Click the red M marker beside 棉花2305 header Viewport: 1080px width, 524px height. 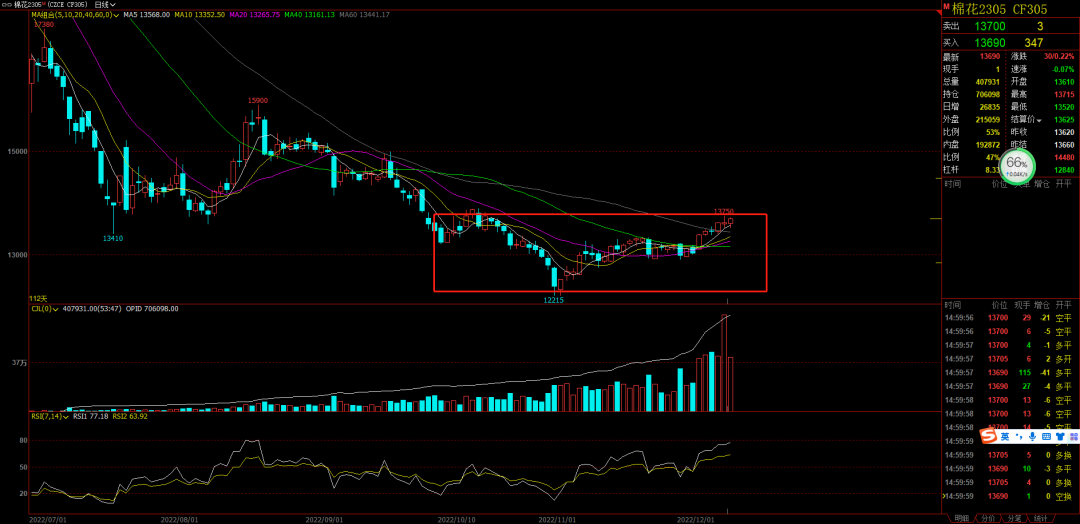click(945, 6)
